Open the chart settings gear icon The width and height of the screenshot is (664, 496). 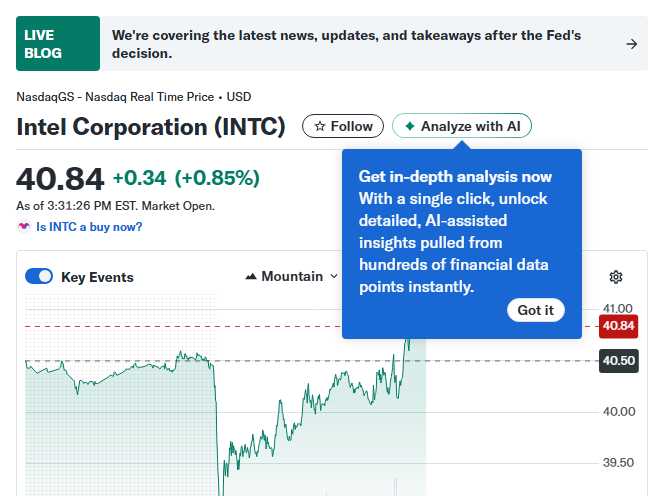click(616, 277)
